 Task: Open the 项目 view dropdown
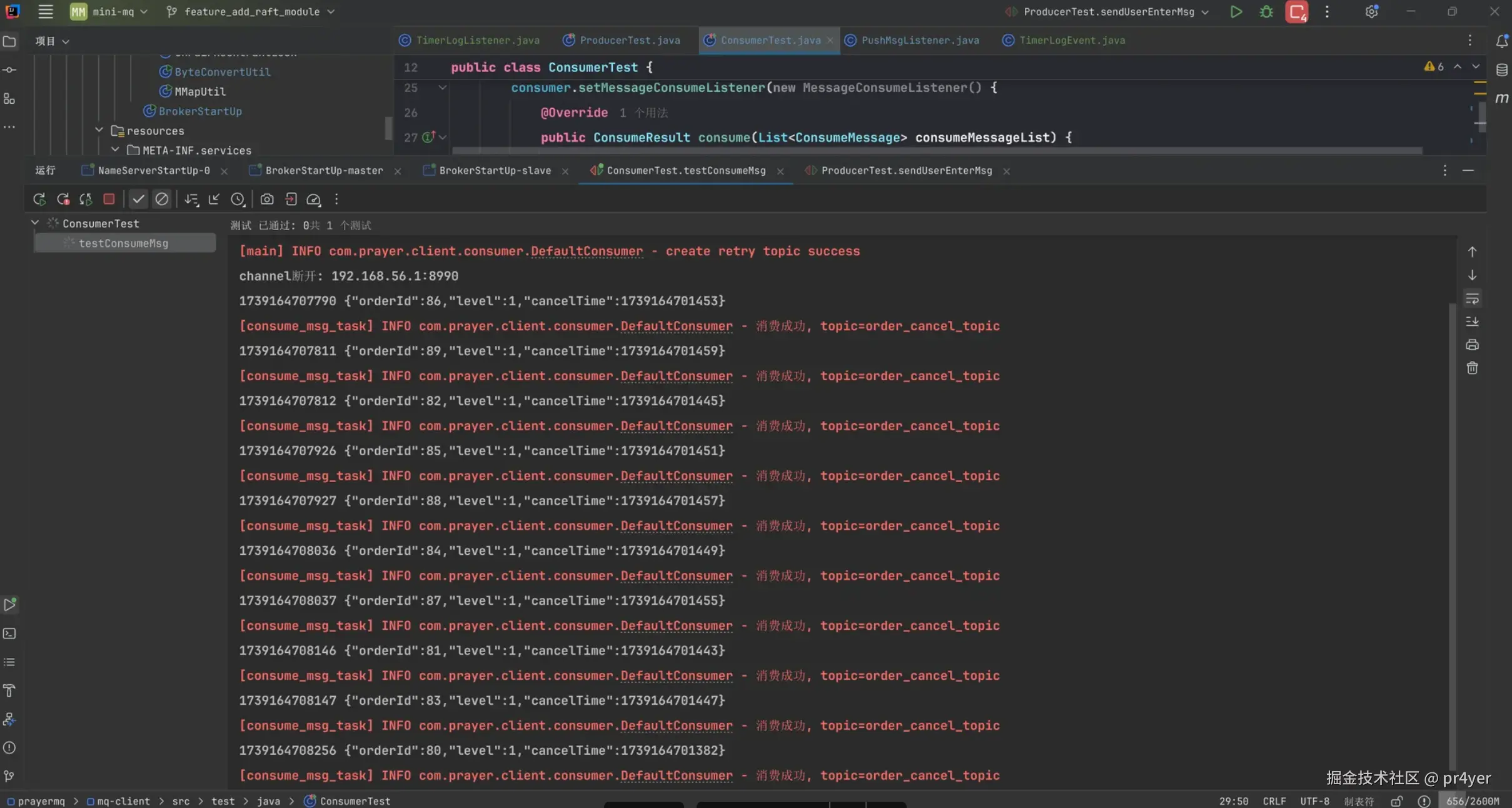click(52, 41)
